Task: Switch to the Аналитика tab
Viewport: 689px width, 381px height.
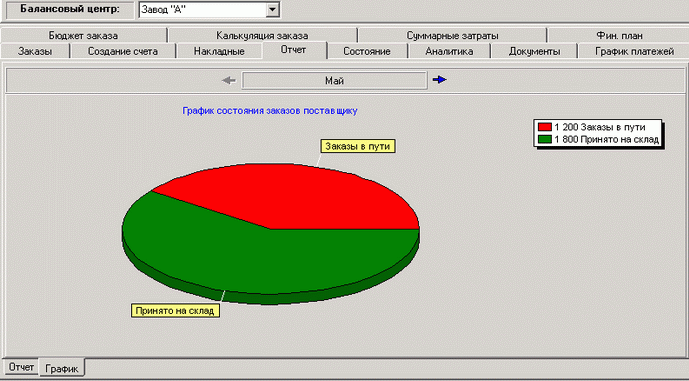Action: click(449, 51)
